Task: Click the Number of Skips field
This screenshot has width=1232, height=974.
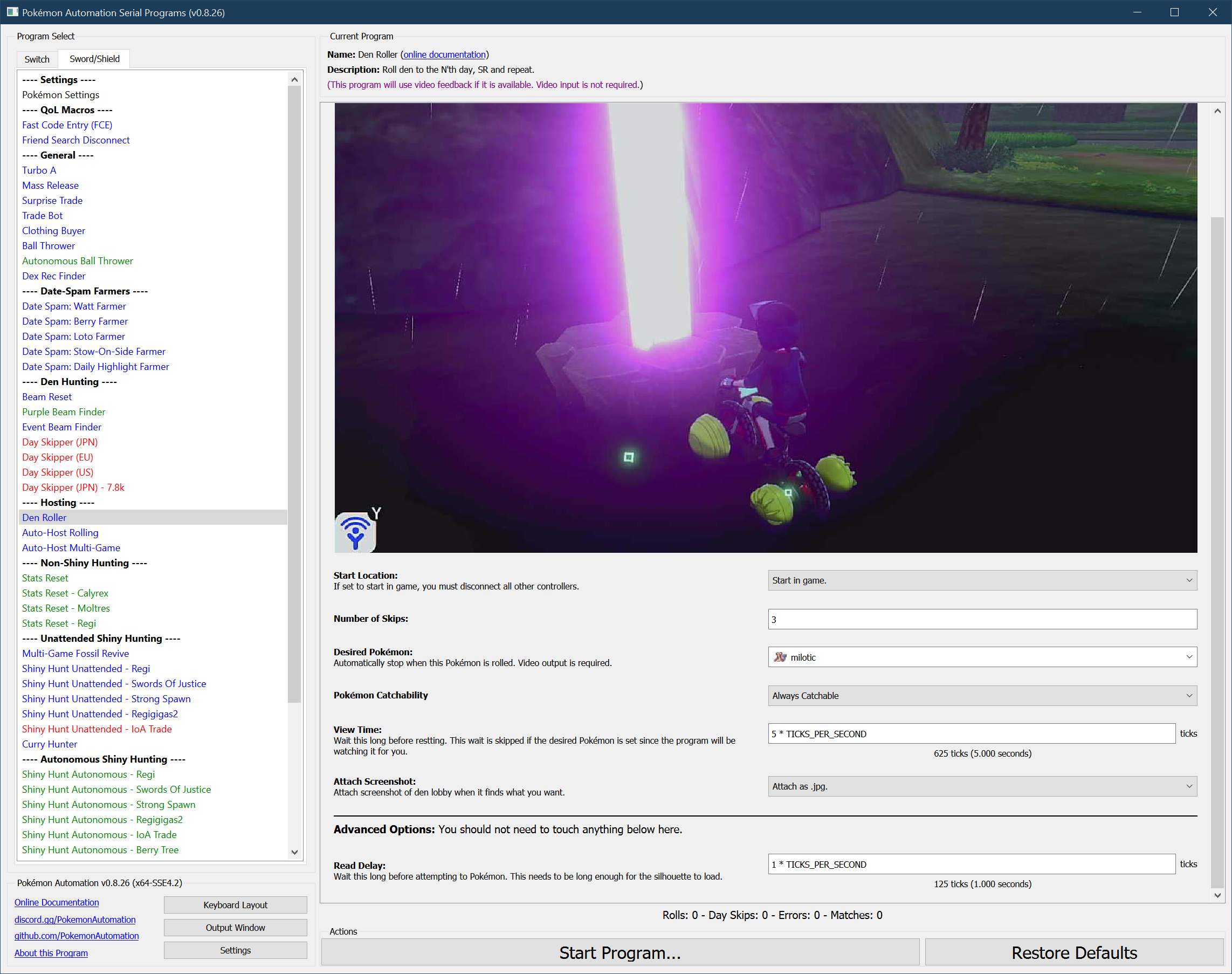Action: pos(982,619)
